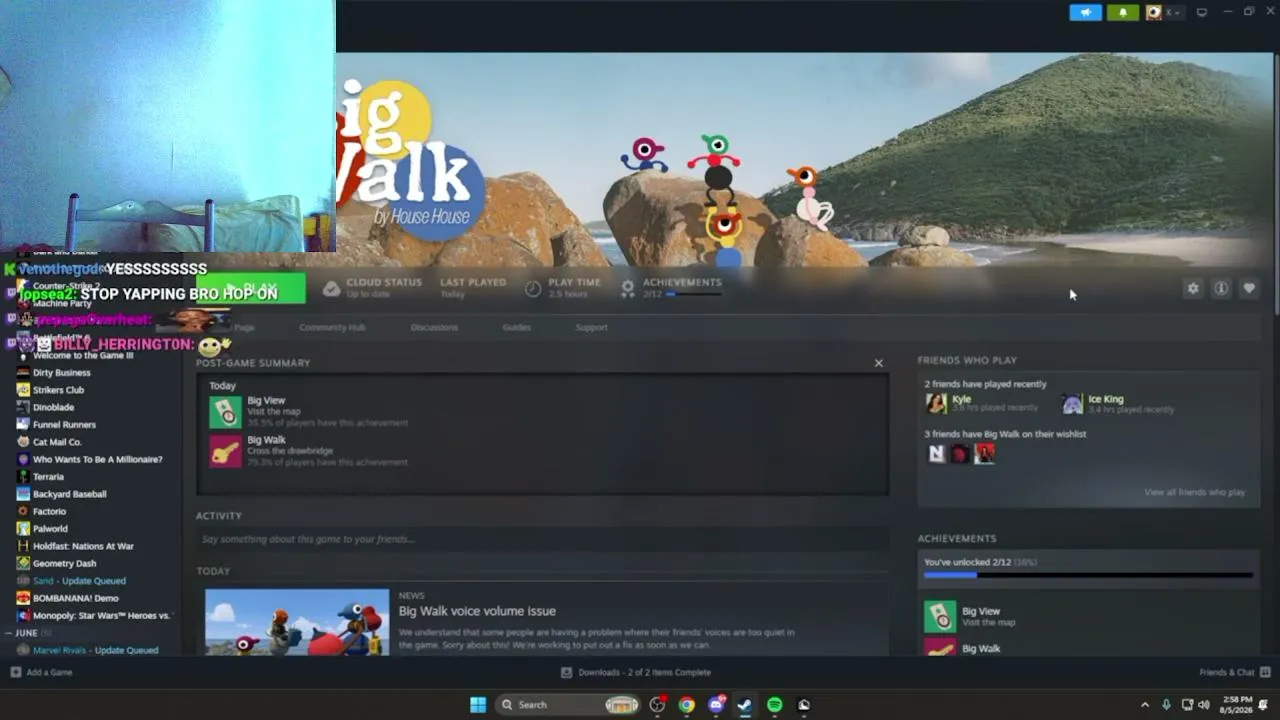The image size is (1280, 720).
Task: Select BOMBANANA! Demo in the library list
Action: [x=75, y=598]
